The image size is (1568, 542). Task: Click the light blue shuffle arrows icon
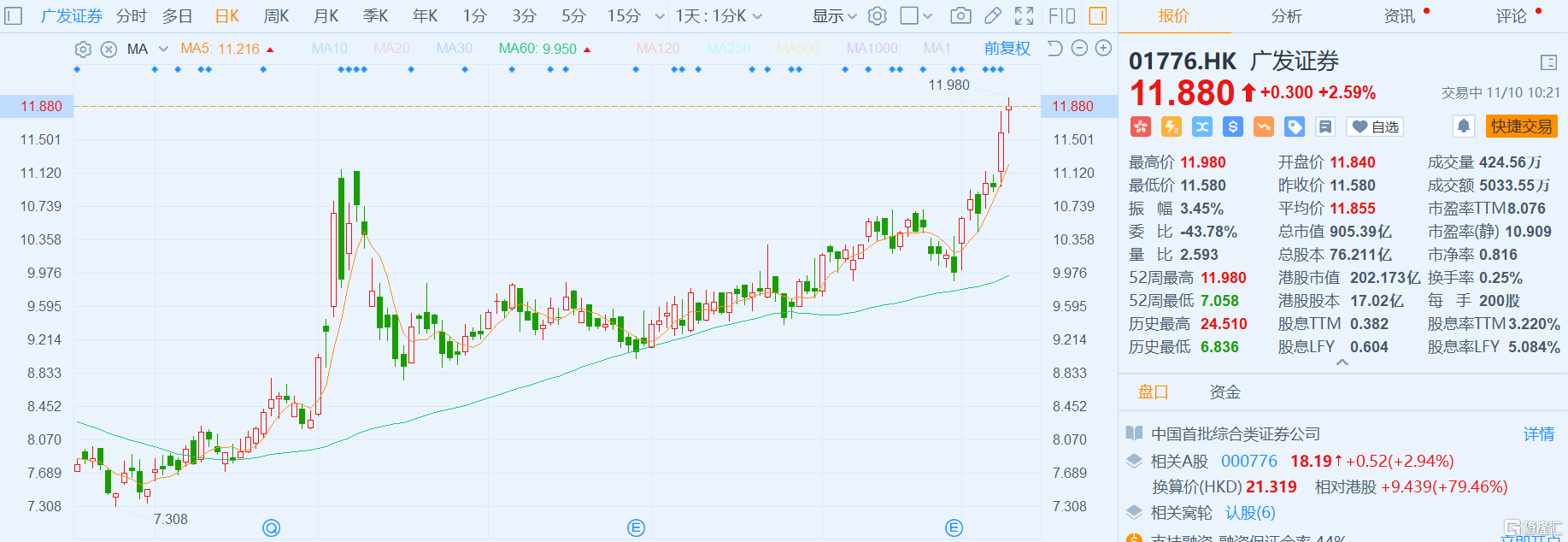1202,127
